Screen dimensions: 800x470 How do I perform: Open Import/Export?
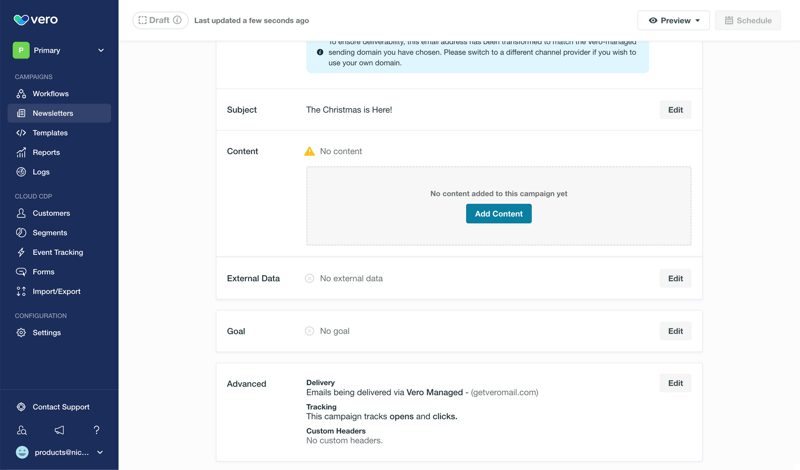59,291
